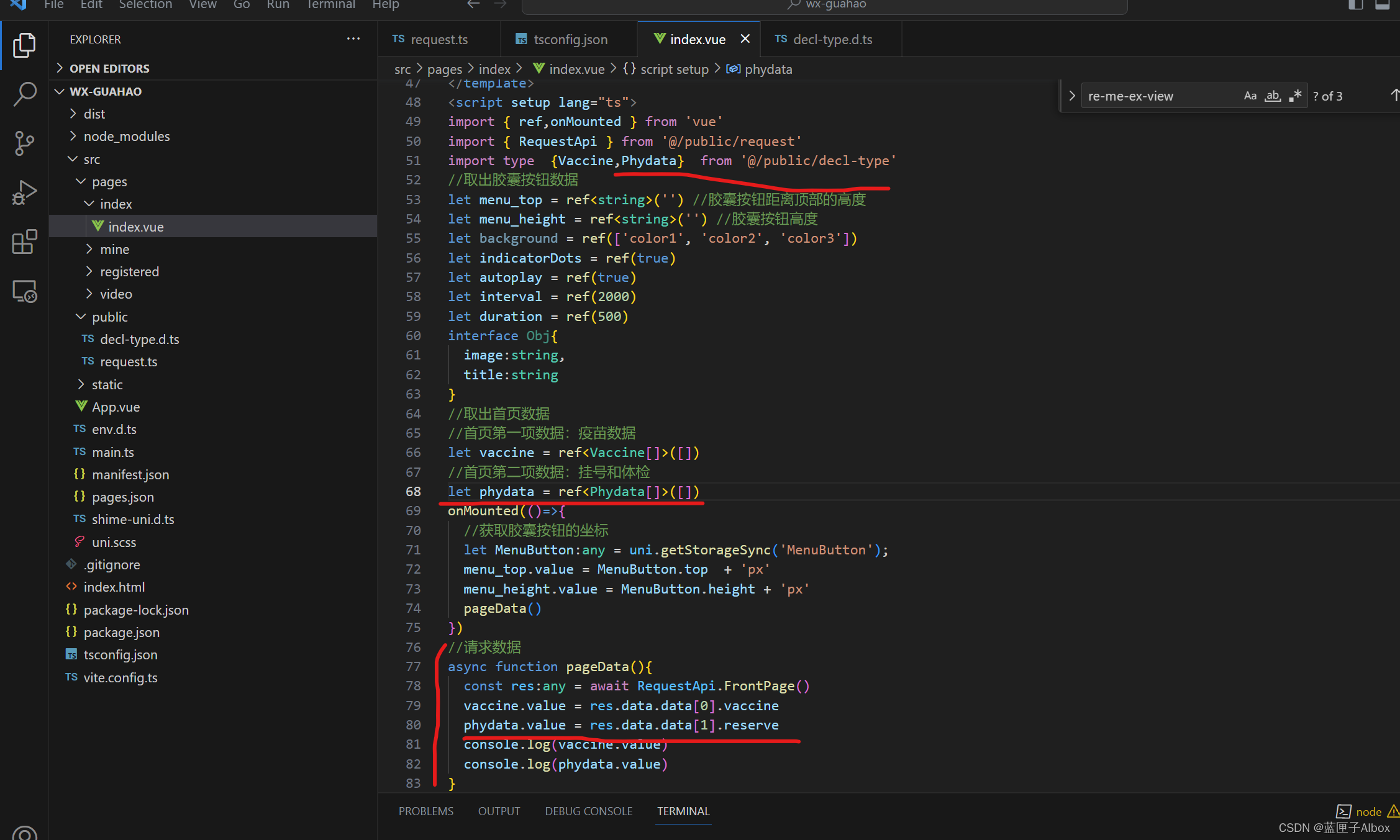This screenshot has height=840, width=1400.
Task: Open the Run and Debug view
Action: pyautogui.click(x=24, y=192)
